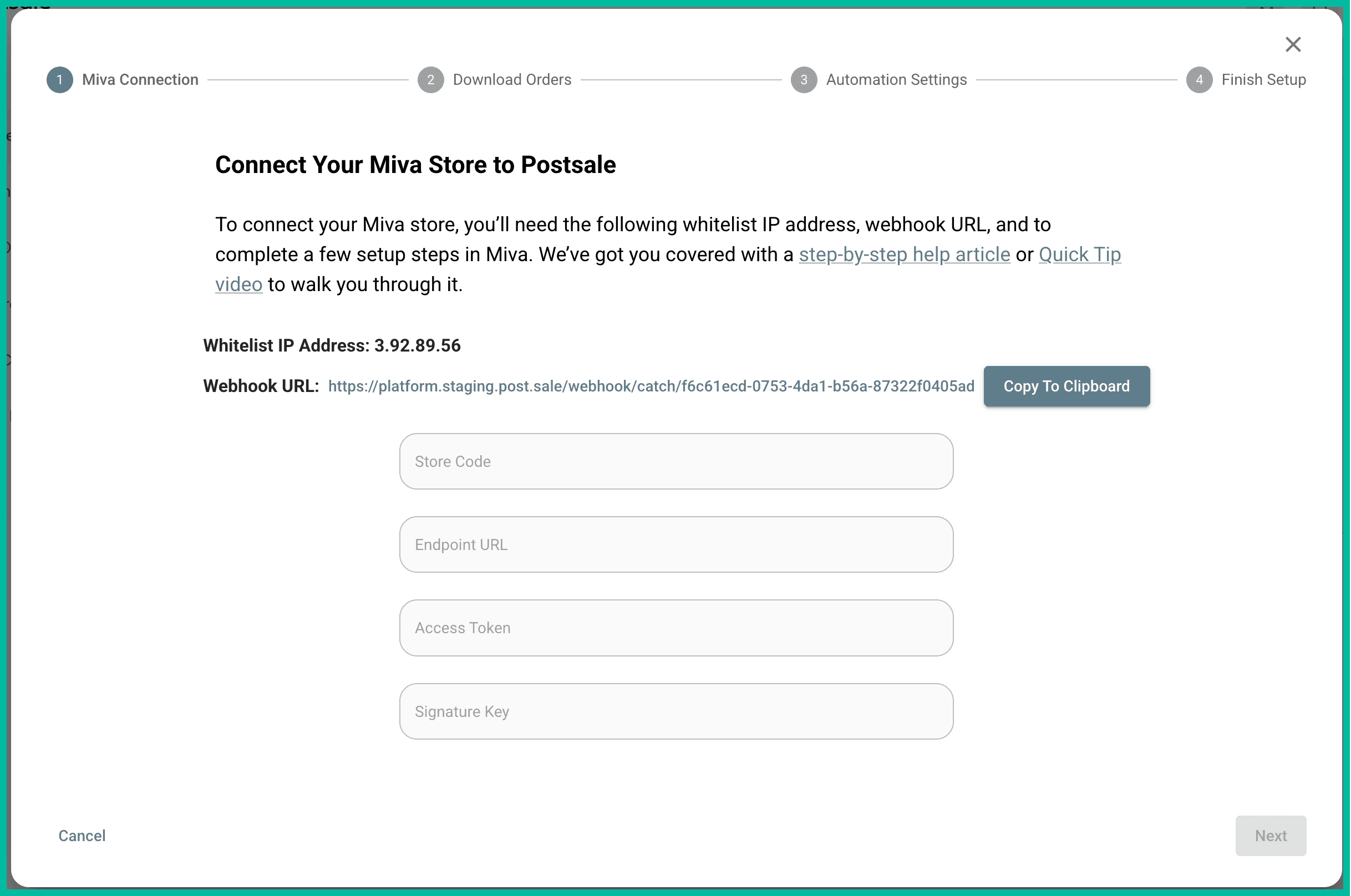1351x896 pixels.
Task: Click the step 4 Finish Setup circle
Action: tap(1198, 79)
